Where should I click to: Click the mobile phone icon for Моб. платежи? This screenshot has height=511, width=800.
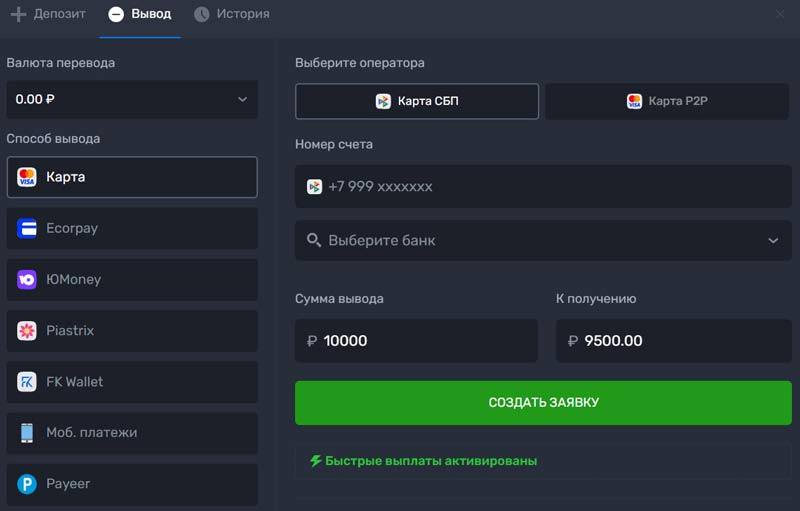[27, 433]
